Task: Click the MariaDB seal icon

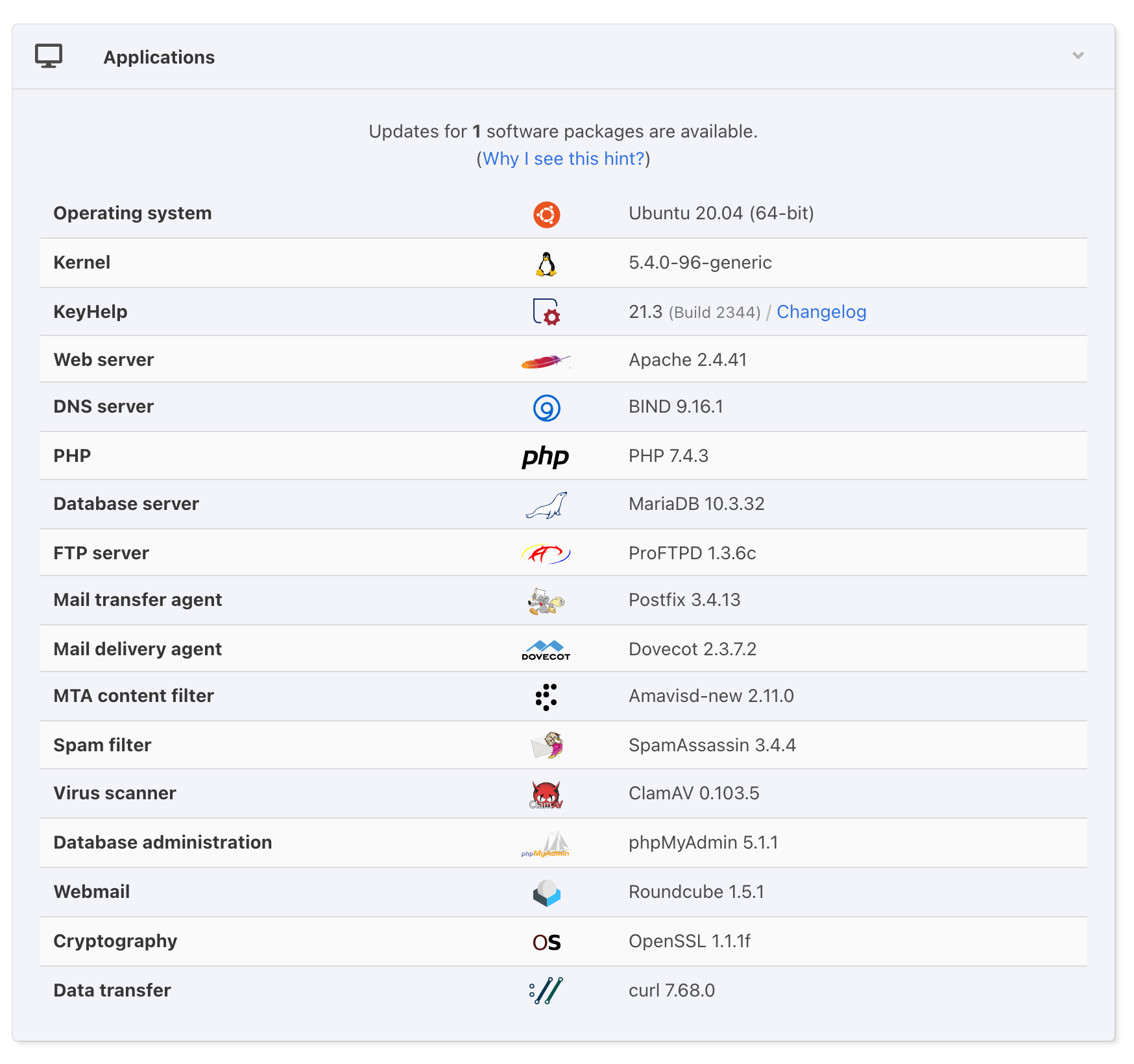Action: [546, 505]
